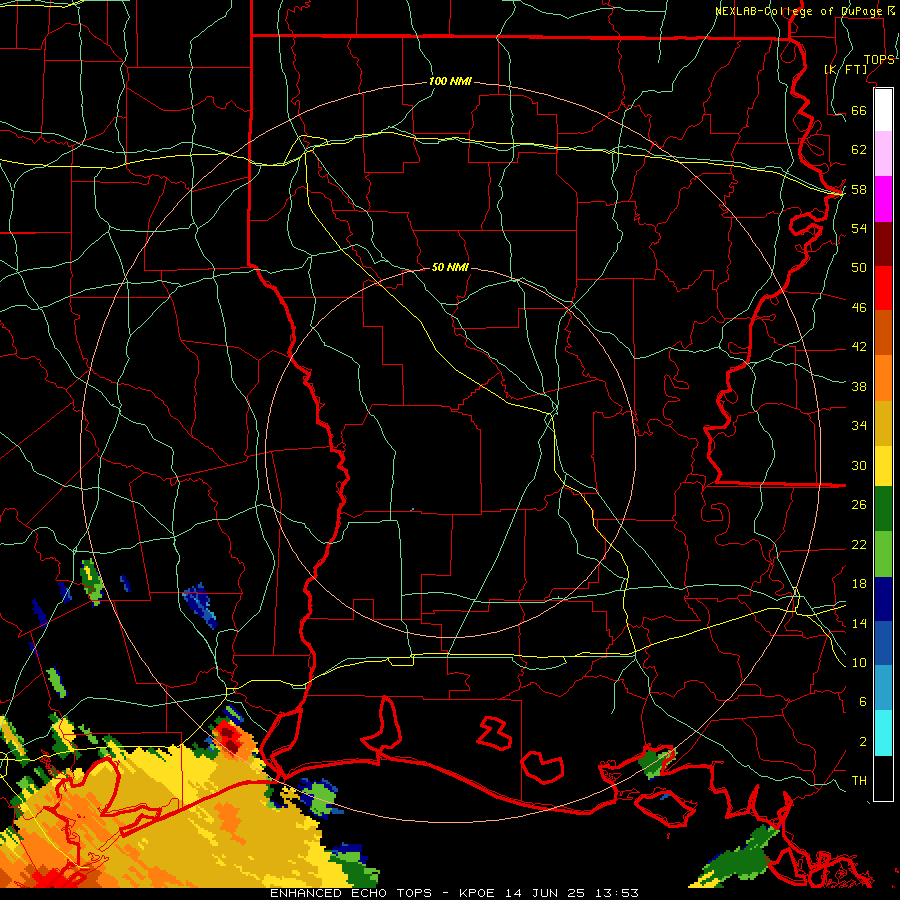The width and height of the screenshot is (900, 900).
Task: Click the black TH legend swatch
Action: click(x=883, y=778)
